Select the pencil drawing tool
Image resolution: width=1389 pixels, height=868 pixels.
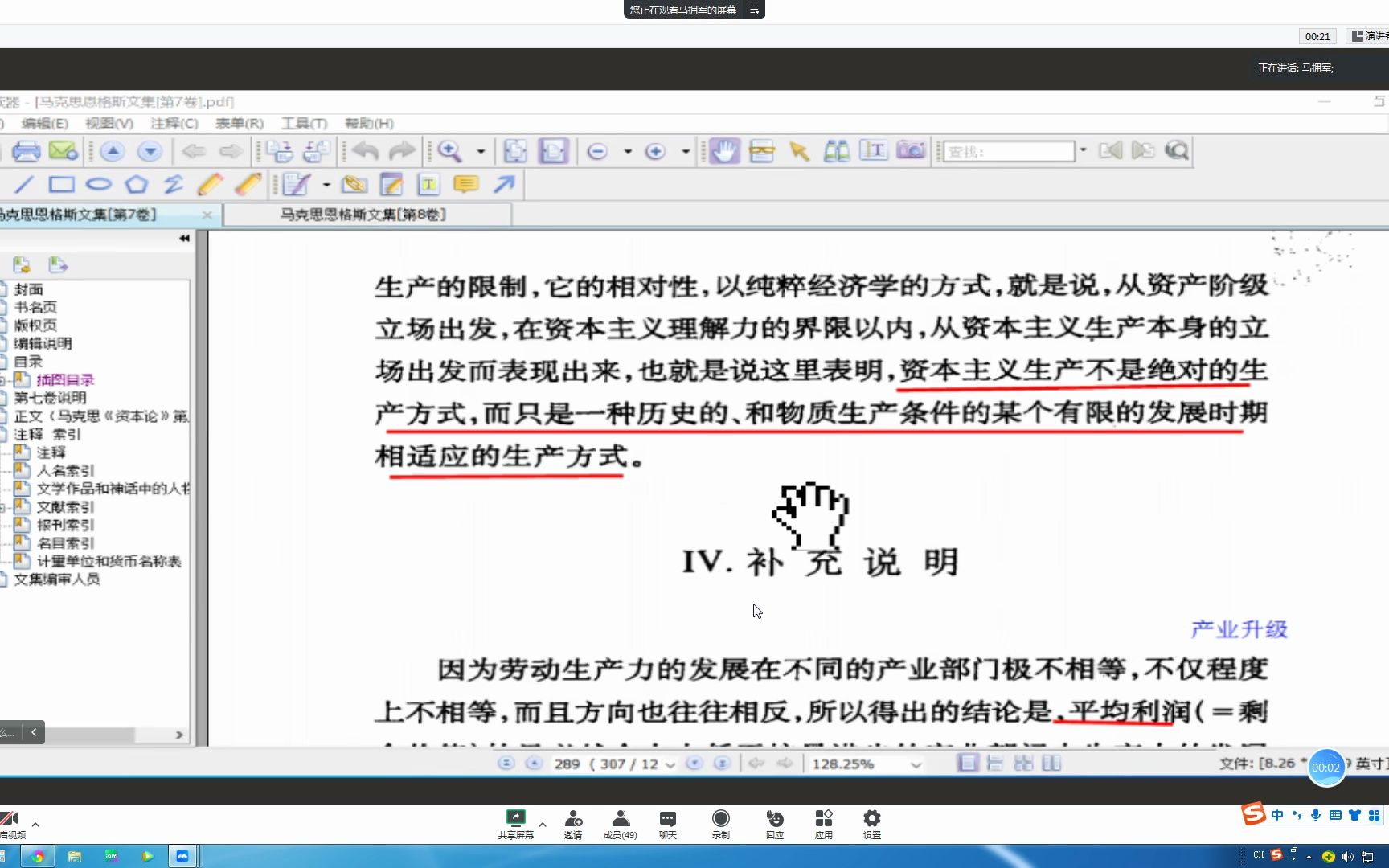[x=210, y=185]
